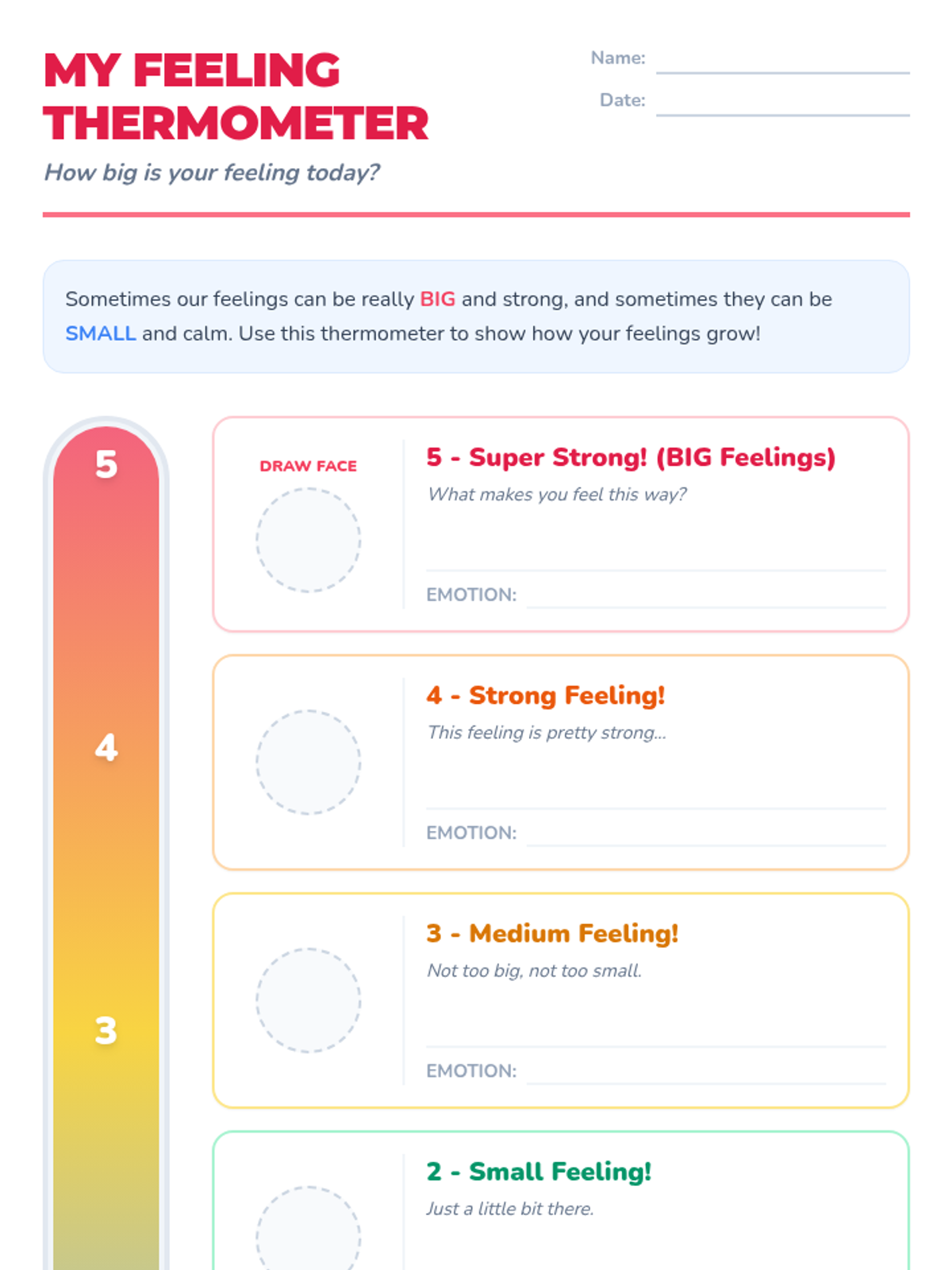This screenshot has width=952, height=1270.
Task: Click the red word BIG in the intro
Action: tap(437, 299)
